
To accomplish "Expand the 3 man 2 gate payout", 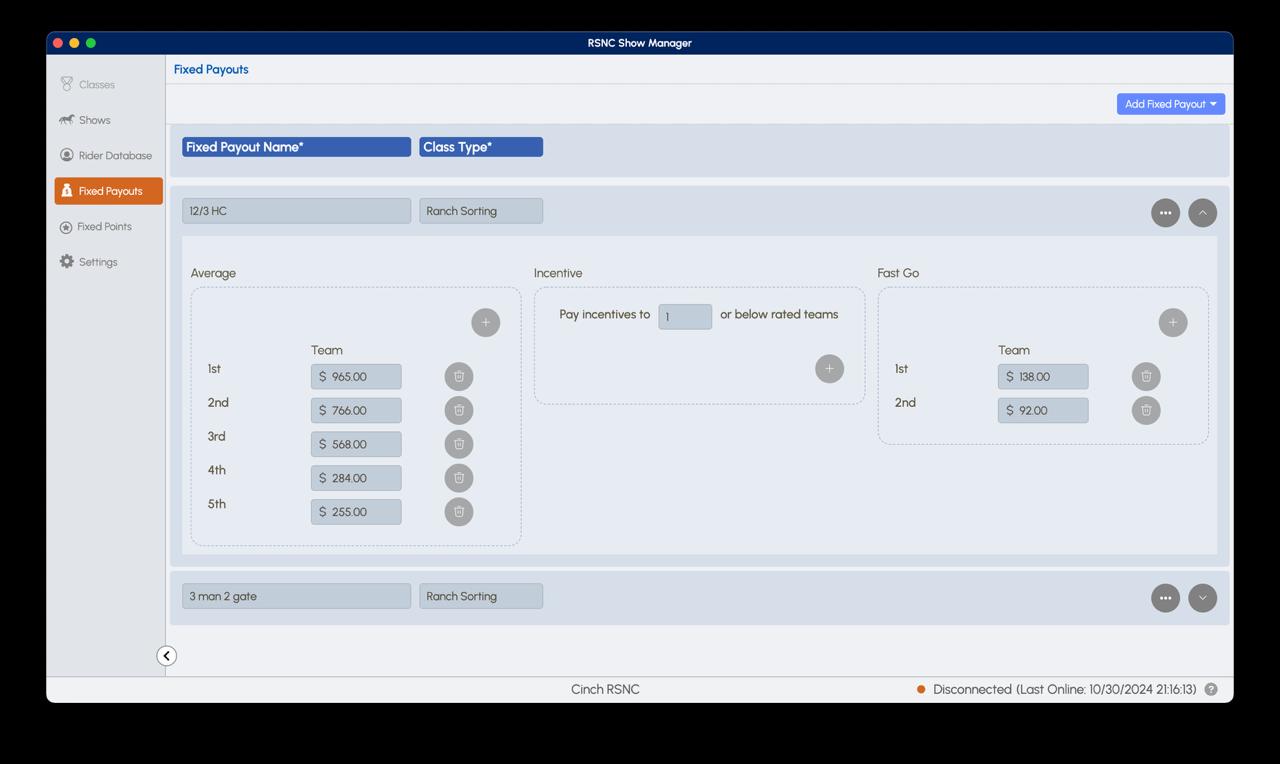I will click(x=1202, y=598).
